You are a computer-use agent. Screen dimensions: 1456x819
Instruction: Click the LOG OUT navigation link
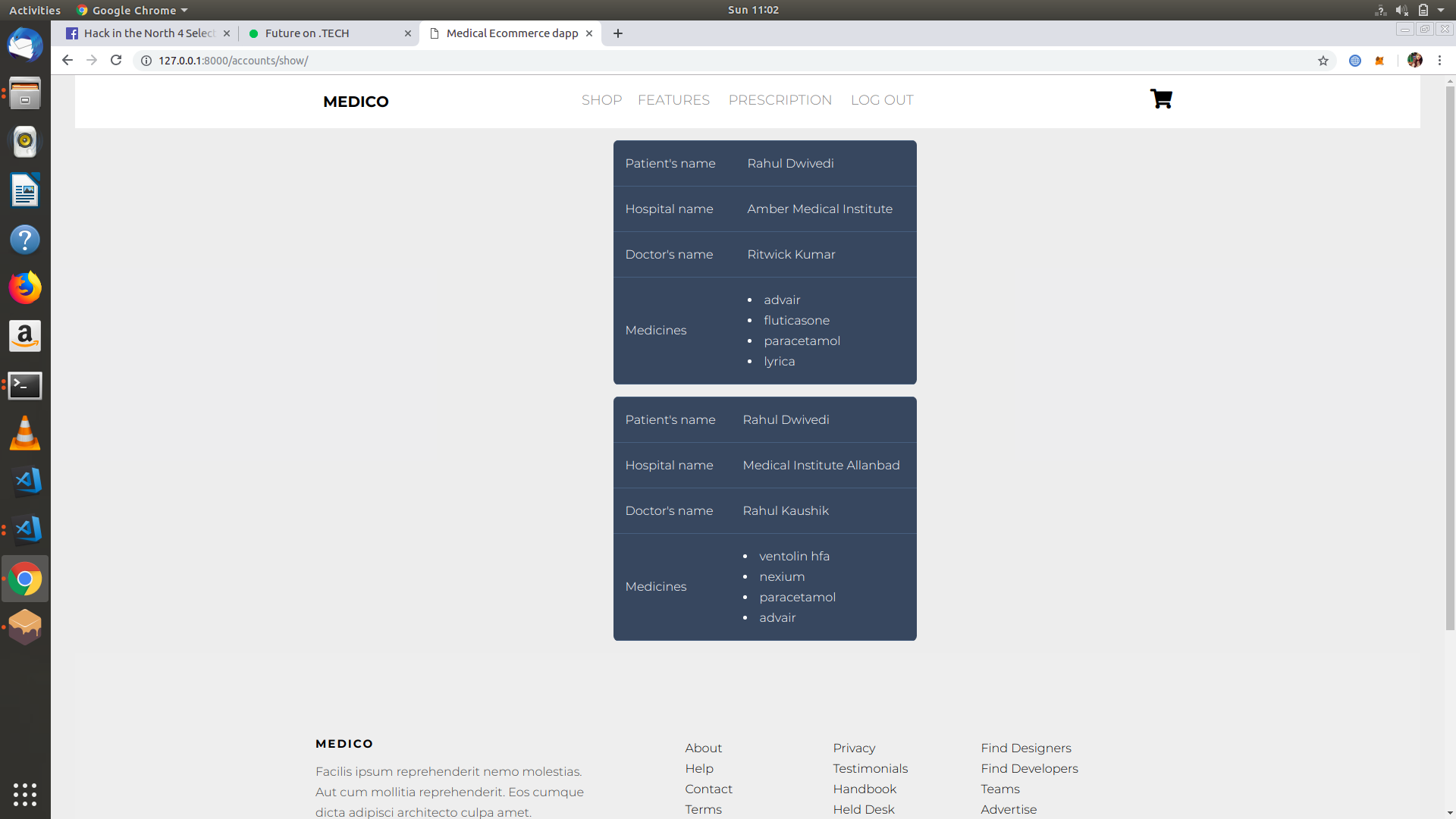pyautogui.click(x=881, y=100)
